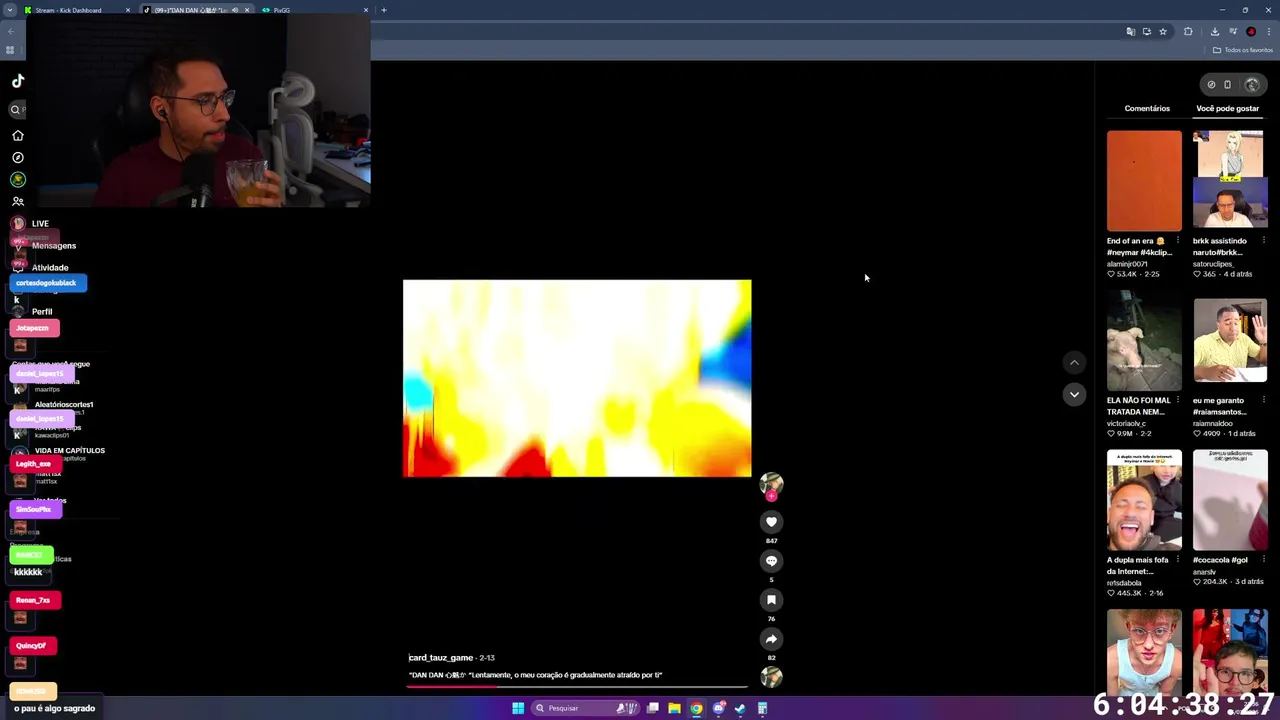1280x720 pixels.
Task: Click the Chrome translate page icon
Action: [x=1131, y=31]
